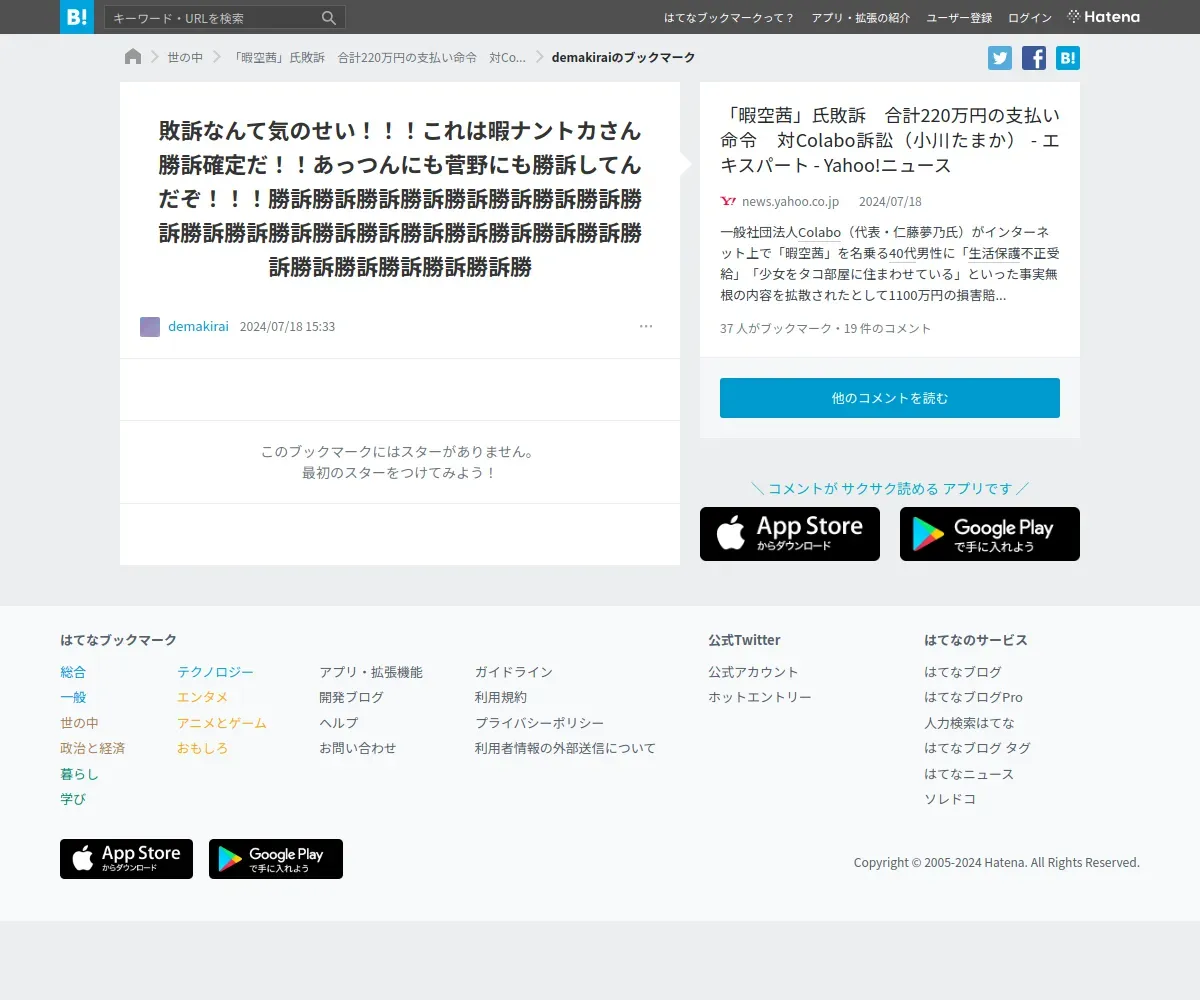Screen dimensions: 1200x1000
Task: Open はてなブログ タグ service link
Action: tap(977, 748)
